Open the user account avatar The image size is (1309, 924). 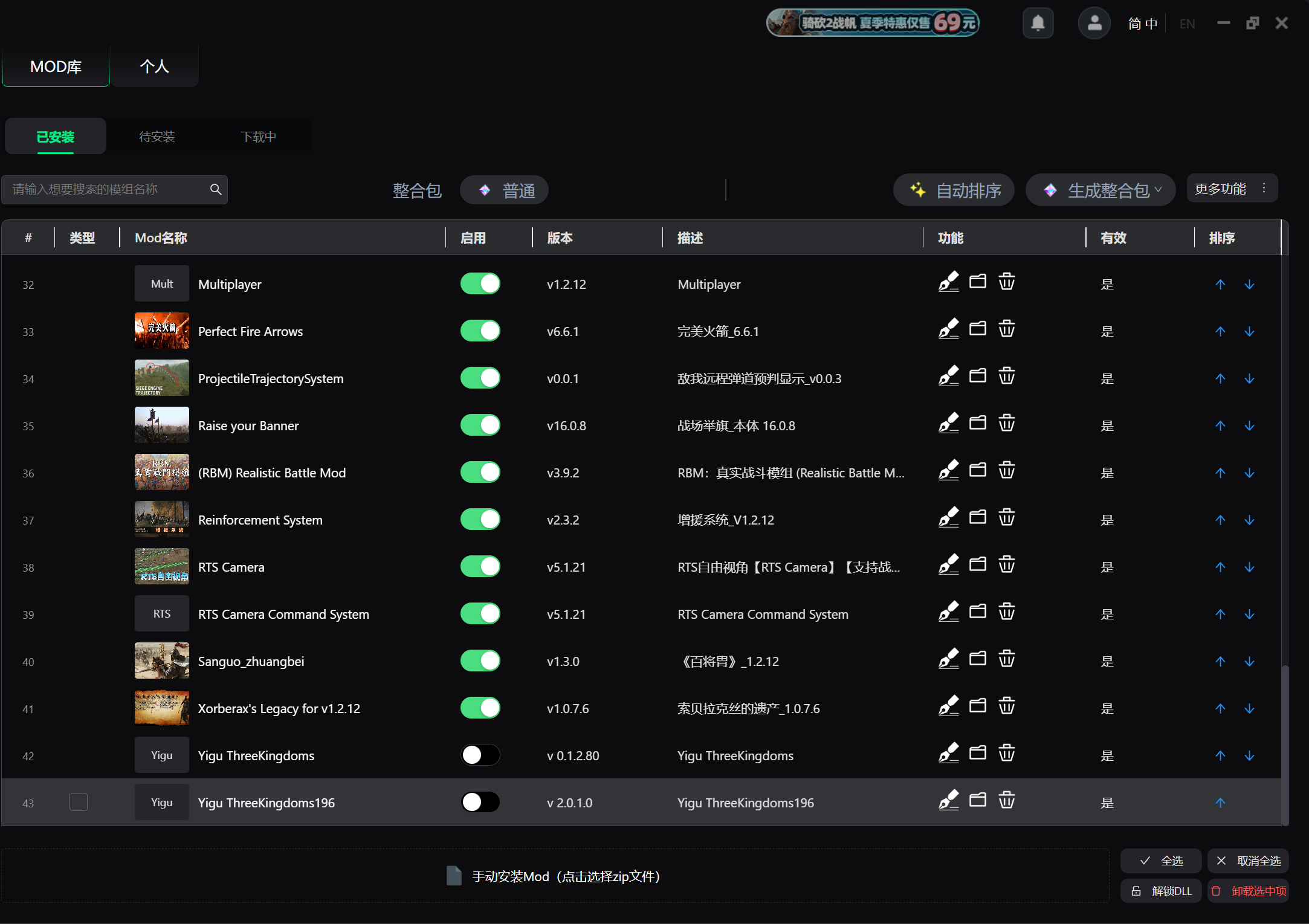1094,24
